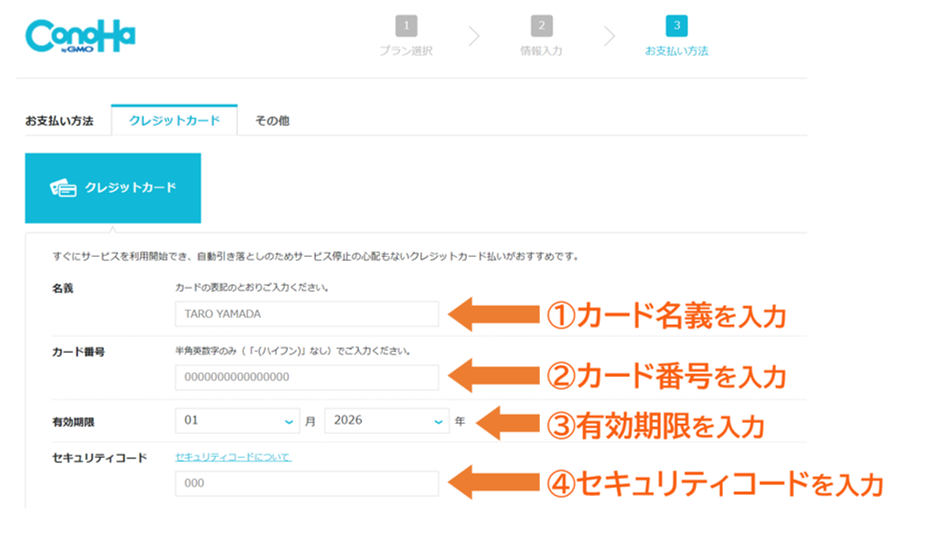Click the step 1 number badge
The image size is (925, 533).
pos(406,26)
